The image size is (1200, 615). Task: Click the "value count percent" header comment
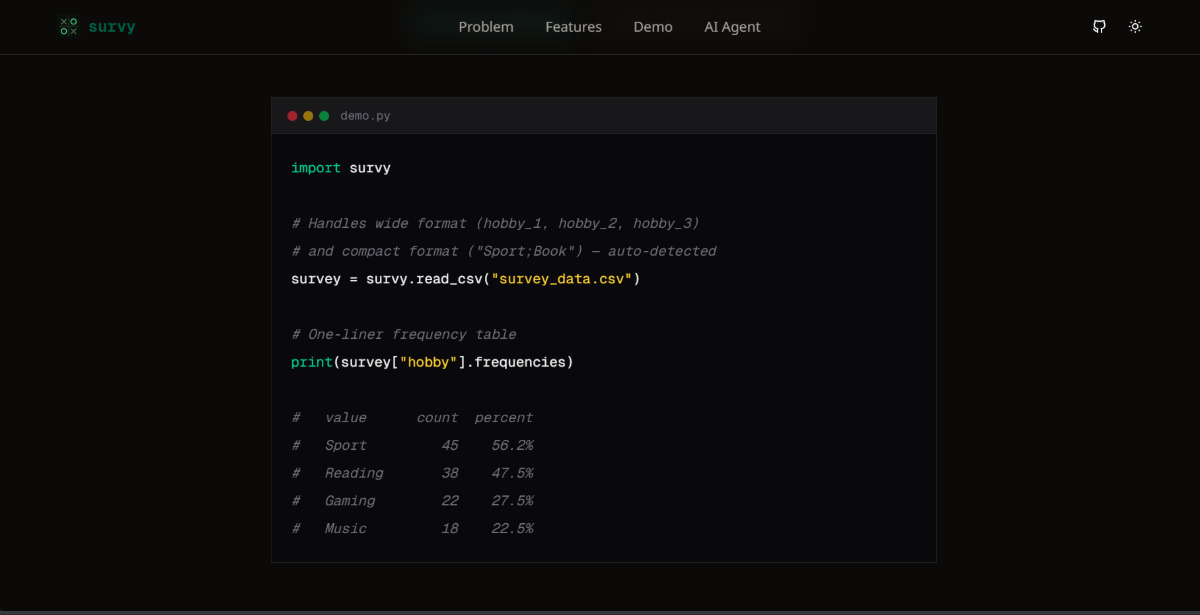pyautogui.click(x=412, y=417)
